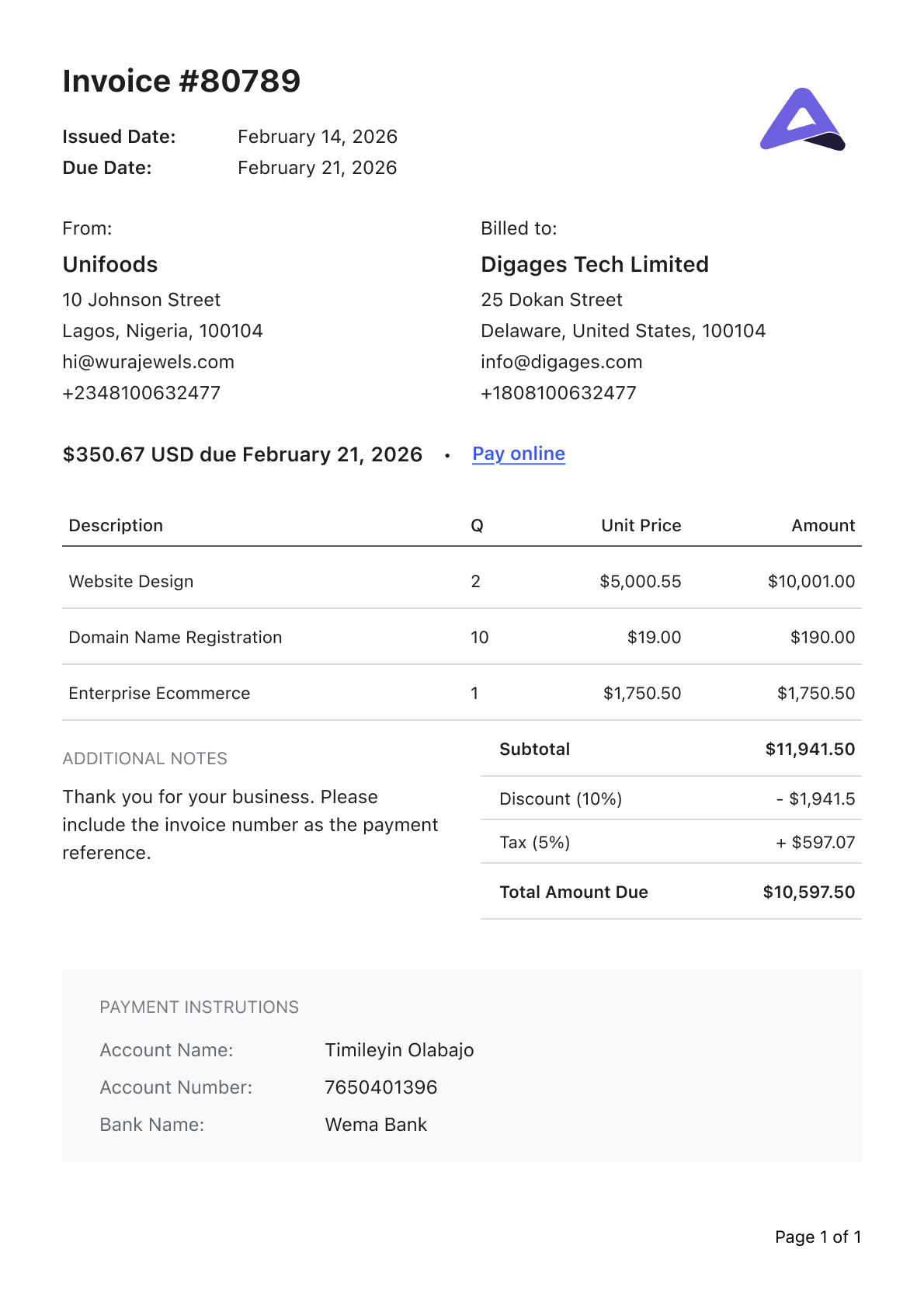Click the address 10 Johnson Street
Viewport: 924px width, 1308px height.
141,300
